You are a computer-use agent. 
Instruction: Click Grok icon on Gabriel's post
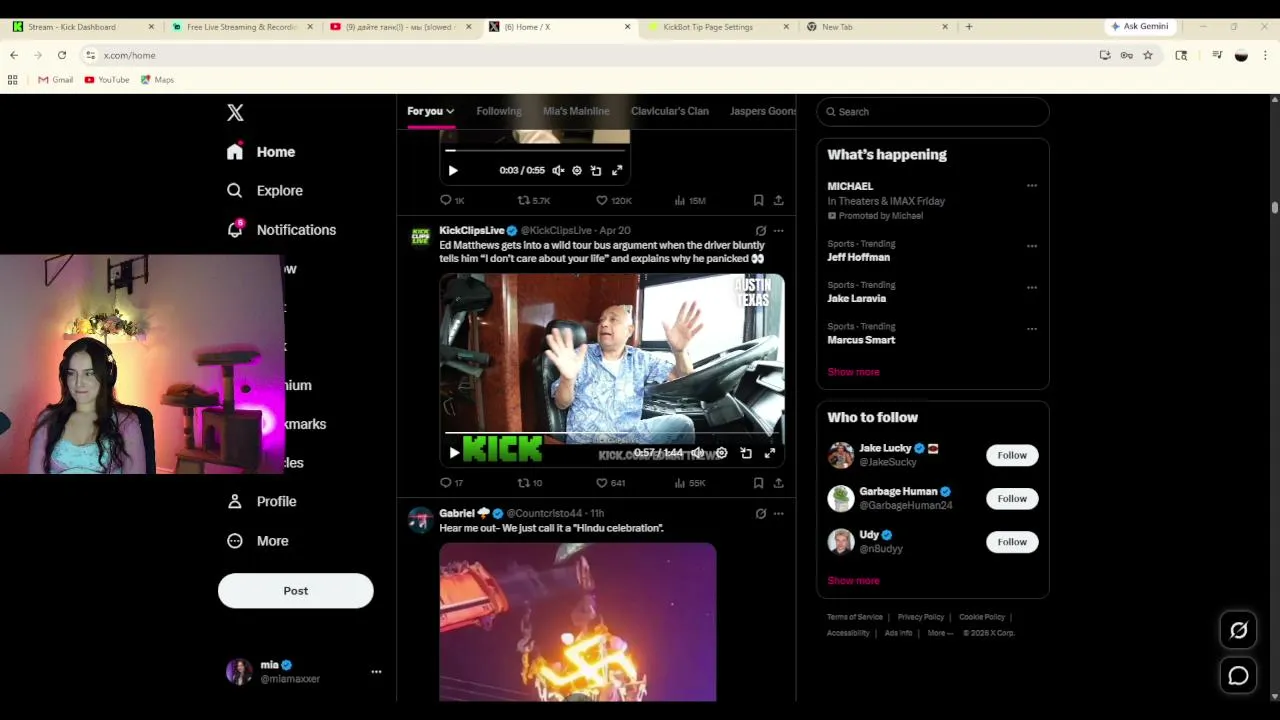[x=760, y=513]
